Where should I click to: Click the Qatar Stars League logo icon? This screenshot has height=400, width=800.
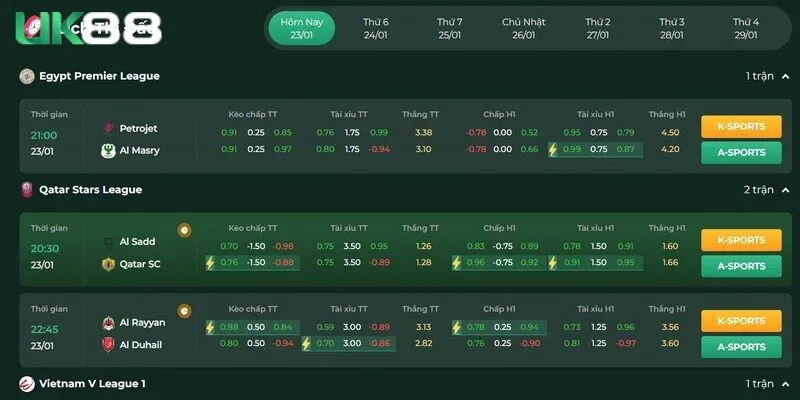(26, 189)
